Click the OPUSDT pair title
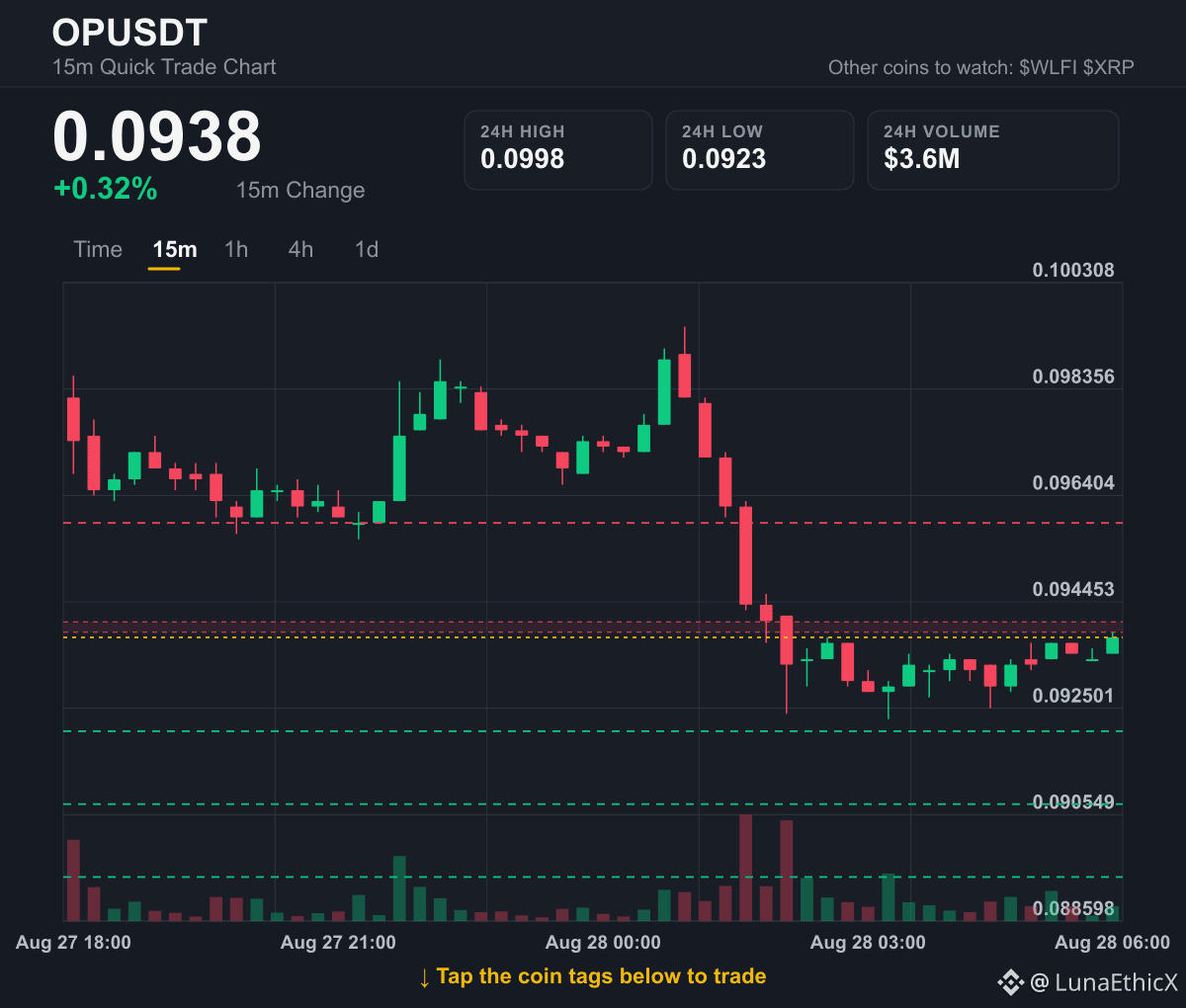The image size is (1186, 1008). pyautogui.click(x=129, y=33)
